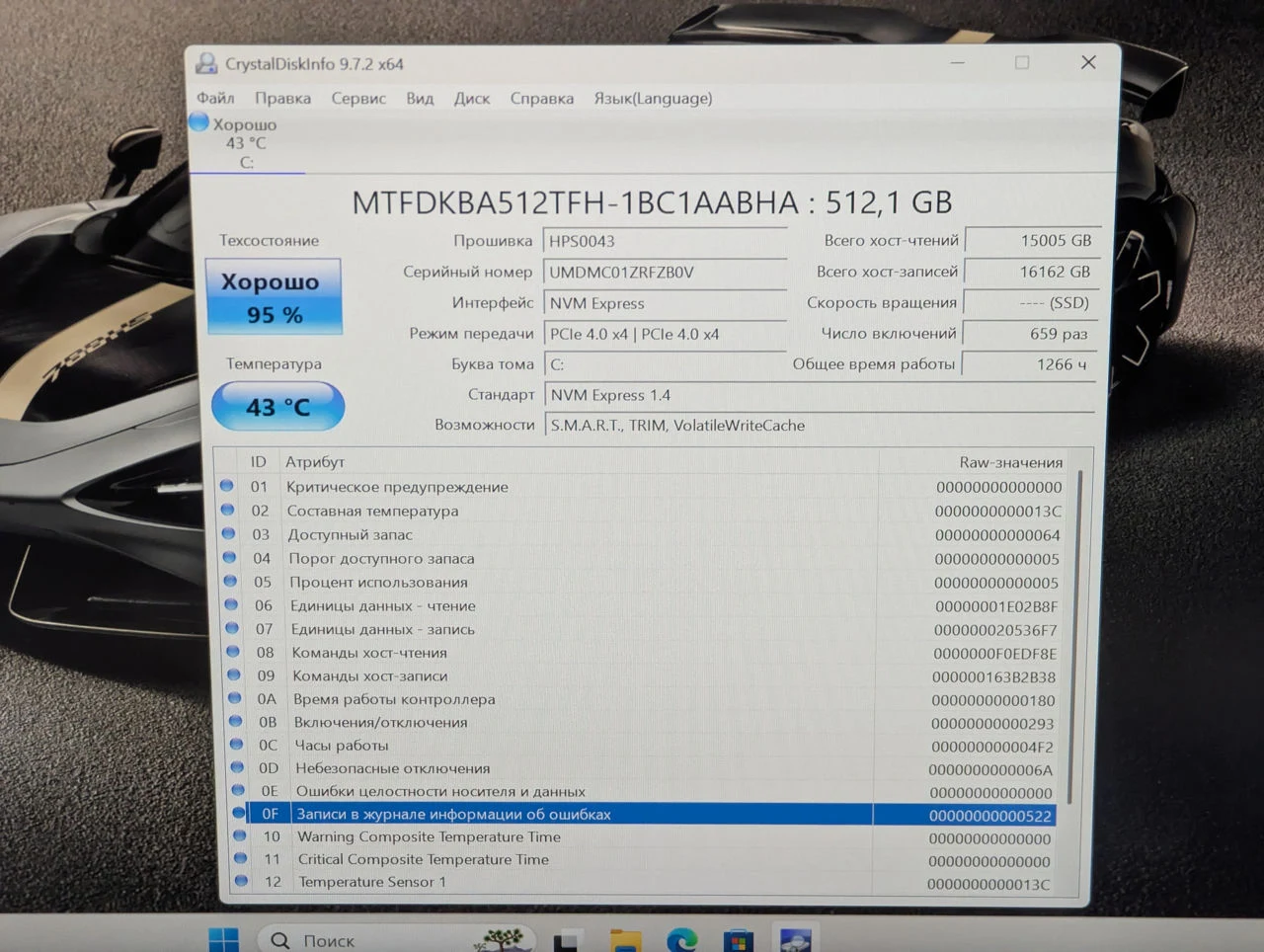Click the Стандарт field NVM Express 1.4
Image resolution: width=1264 pixels, height=952 pixels.
[820, 395]
